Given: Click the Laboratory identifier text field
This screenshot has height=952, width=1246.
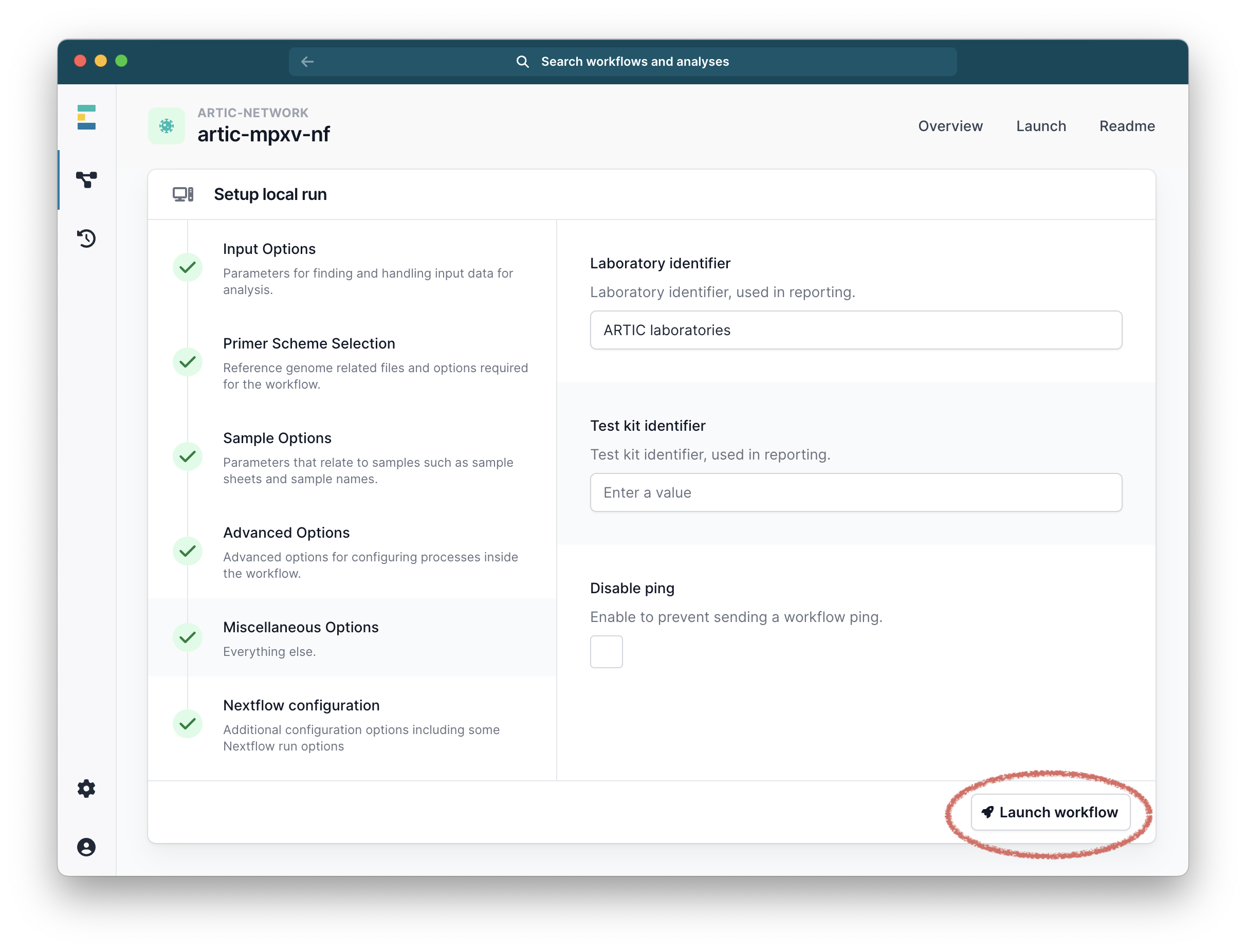Looking at the screenshot, I should click(856, 331).
